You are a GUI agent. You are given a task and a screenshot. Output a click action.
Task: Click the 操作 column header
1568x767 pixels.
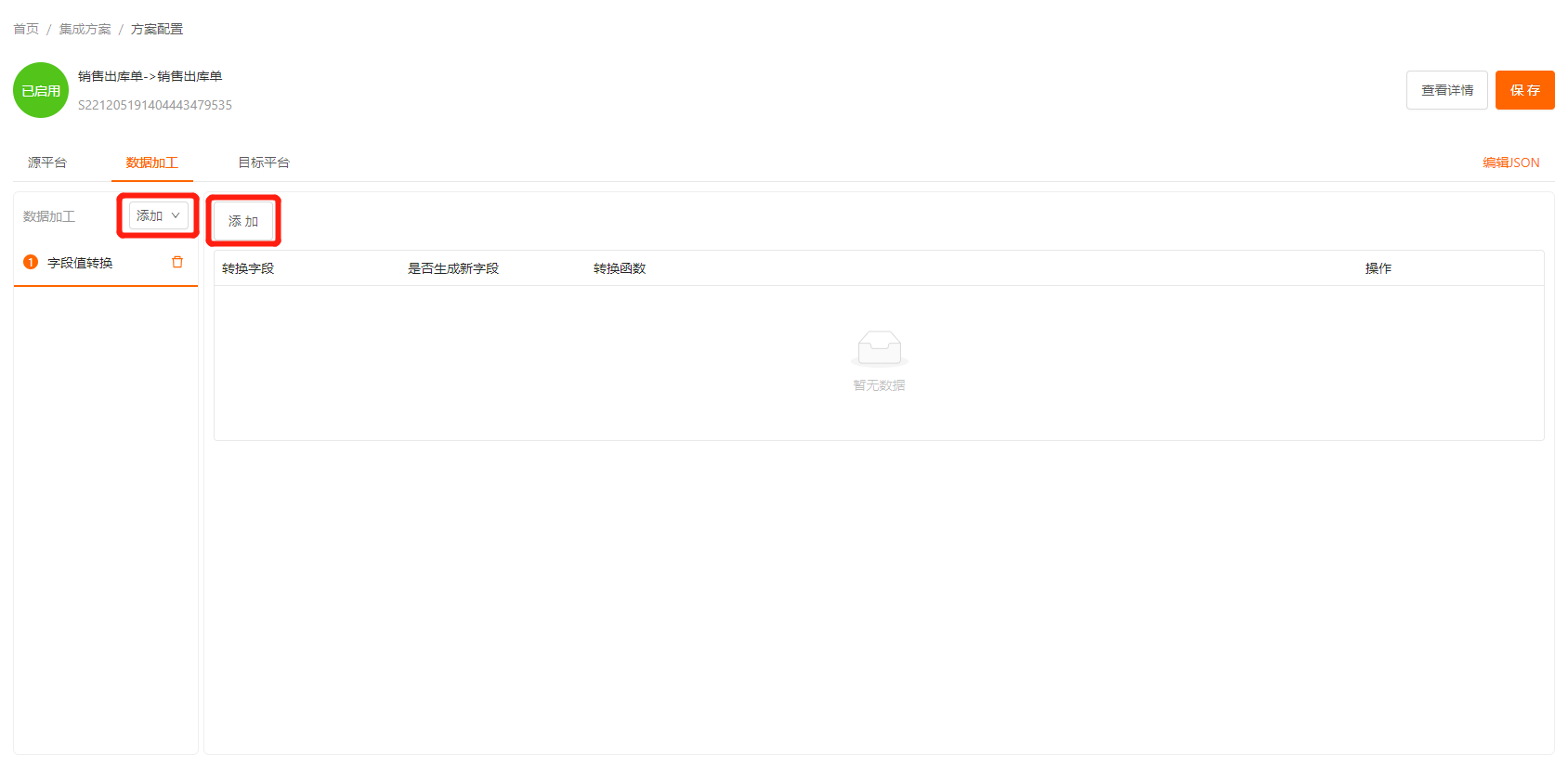(1378, 268)
